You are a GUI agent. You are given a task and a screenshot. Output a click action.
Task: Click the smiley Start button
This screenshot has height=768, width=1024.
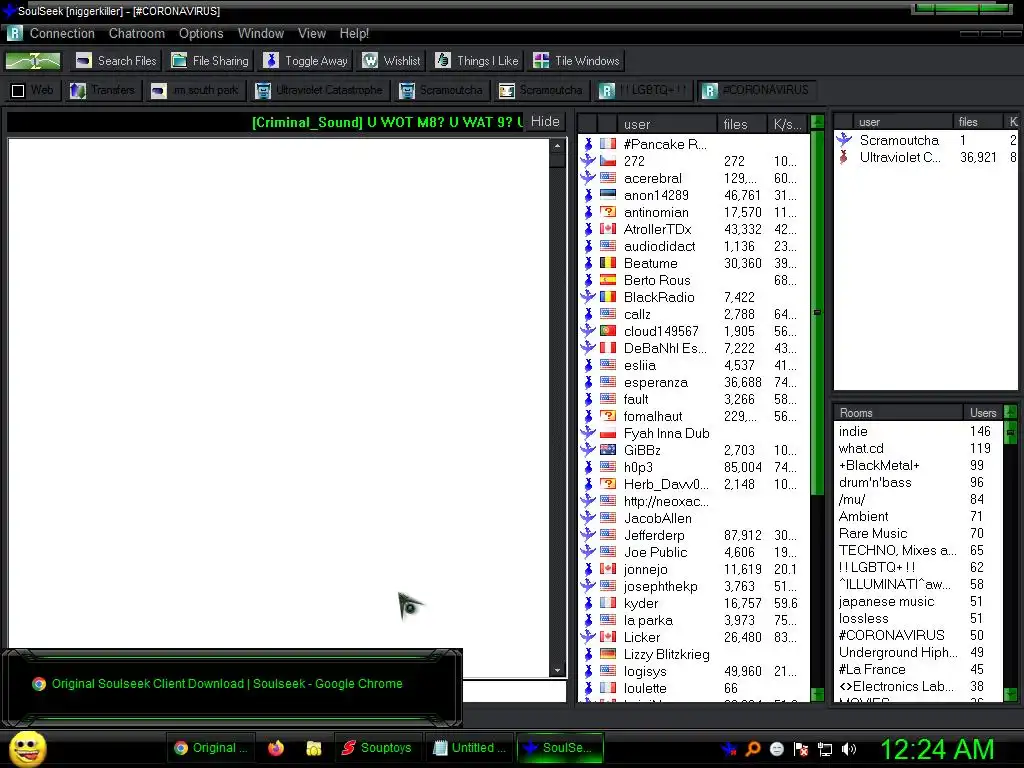tap(27, 748)
